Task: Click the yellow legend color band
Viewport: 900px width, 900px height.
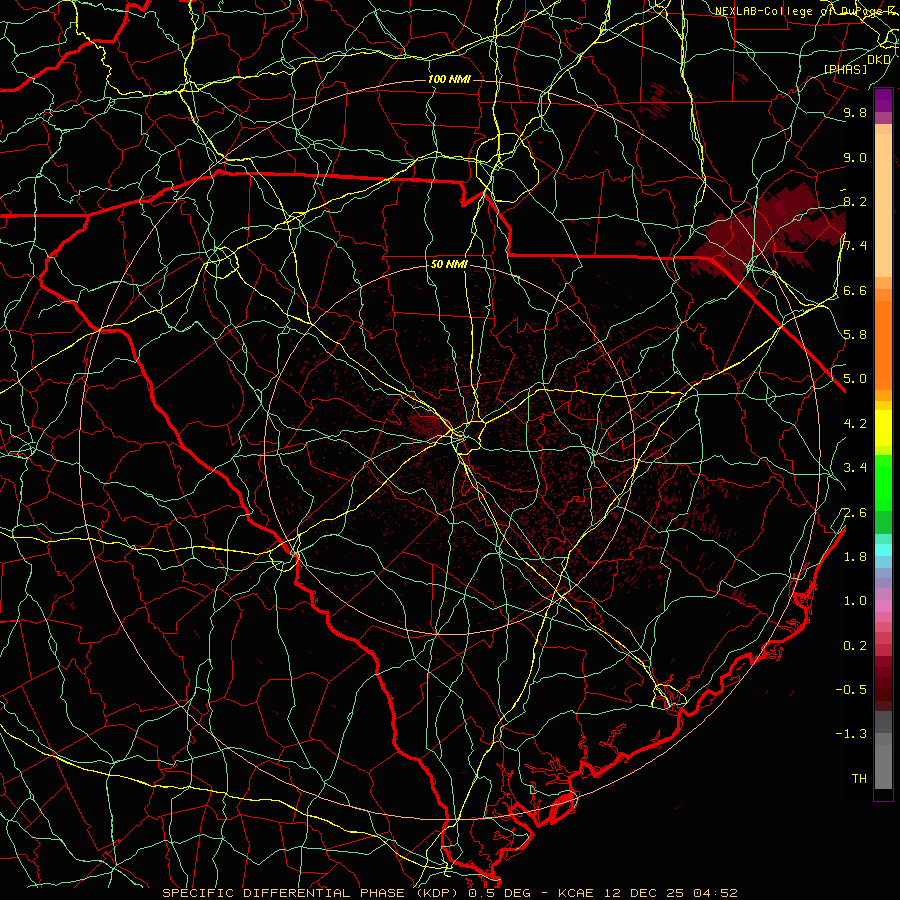Action: pos(883,428)
